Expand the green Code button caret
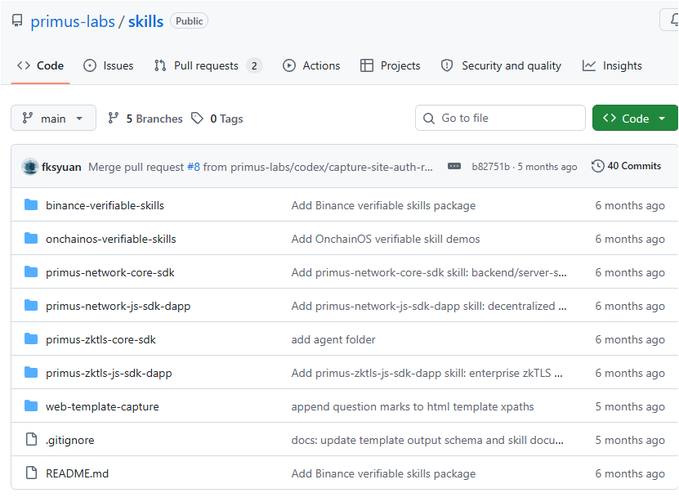The height and width of the screenshot is (502, 679). pyautogui.click(x=662, y=118)
